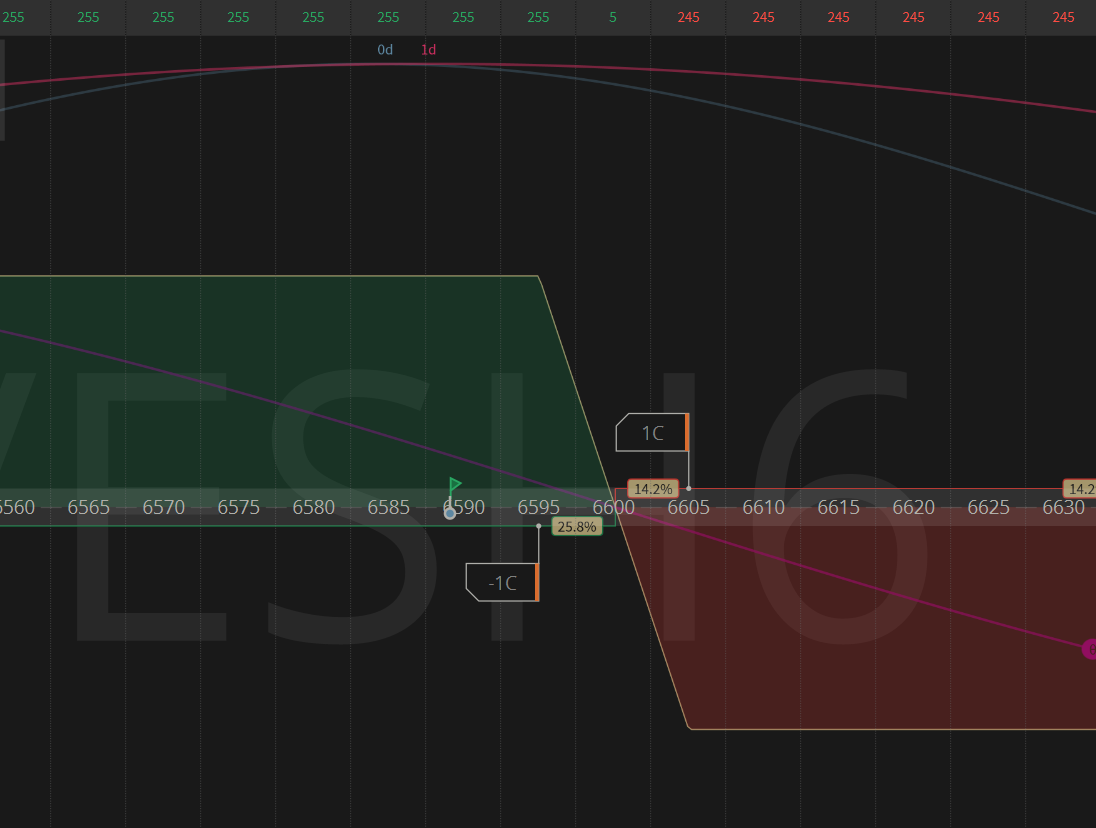
Task: Click the anchor dot above the -1C tag
Action: pyautogui.click(x=539, y=526)
